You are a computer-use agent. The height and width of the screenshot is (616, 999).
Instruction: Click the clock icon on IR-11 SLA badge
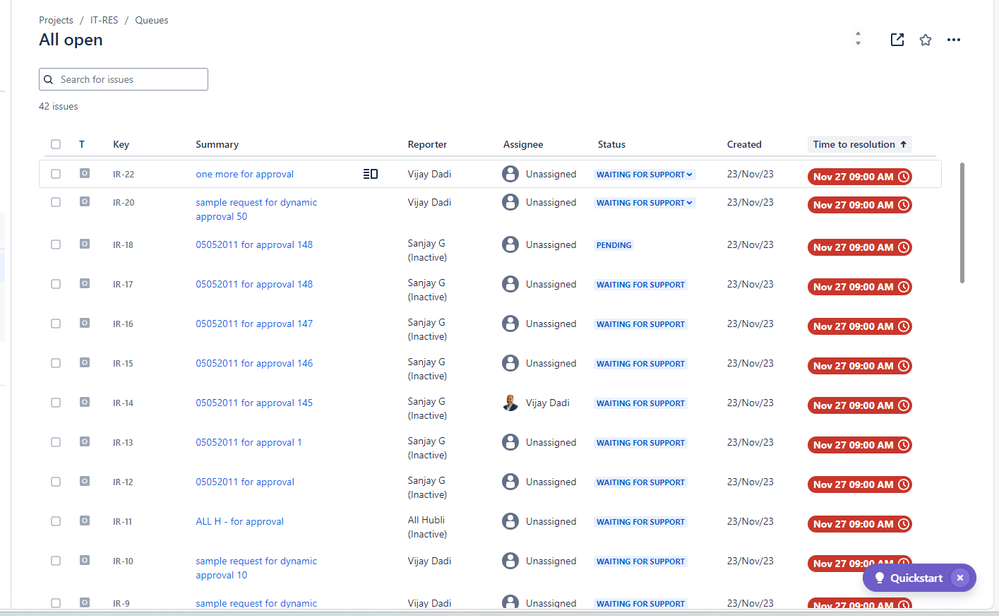click(x=903, y=524)
